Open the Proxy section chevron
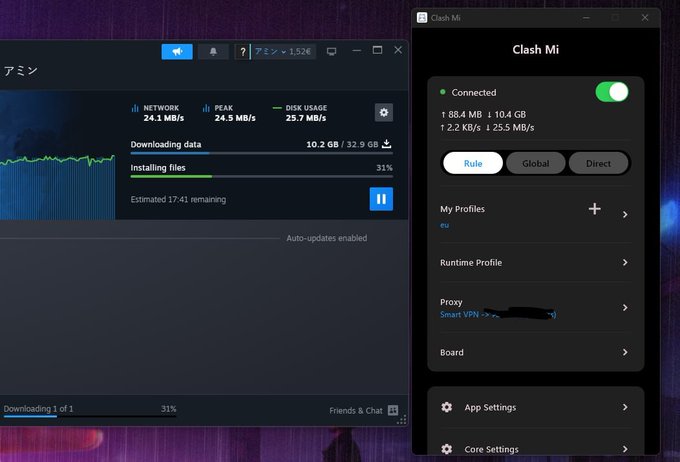Image resolution: width=680 pixels, height=462 pixels. (625, 308)
